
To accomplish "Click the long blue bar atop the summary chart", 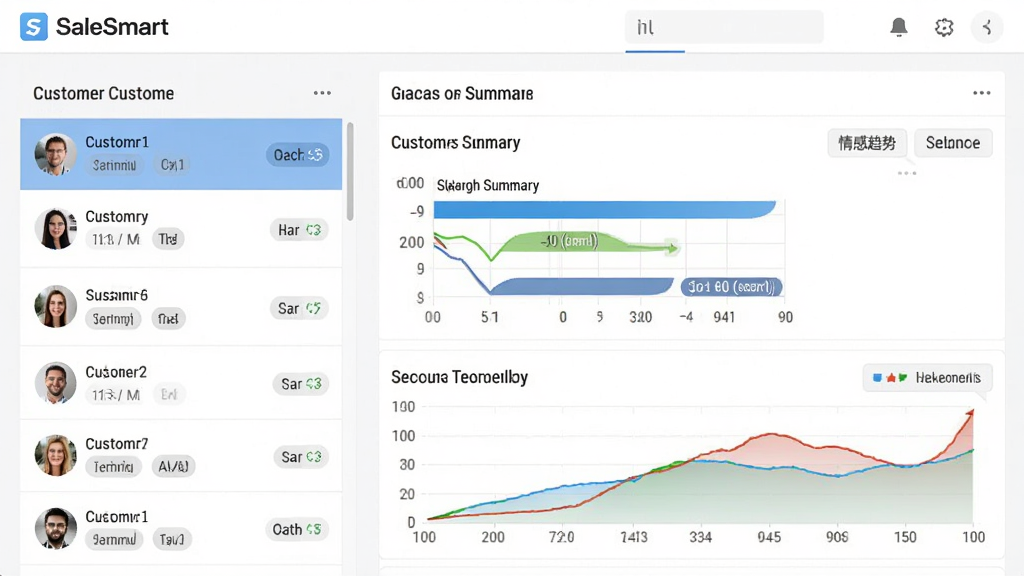I will point(605,210).
